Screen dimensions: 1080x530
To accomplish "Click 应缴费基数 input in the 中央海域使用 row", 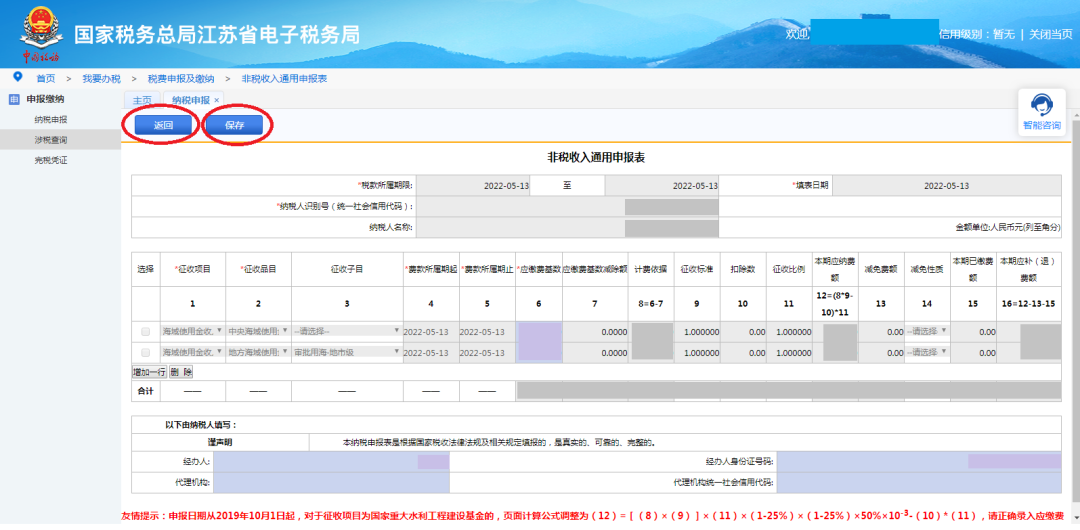I will click(x=539, y=332).
